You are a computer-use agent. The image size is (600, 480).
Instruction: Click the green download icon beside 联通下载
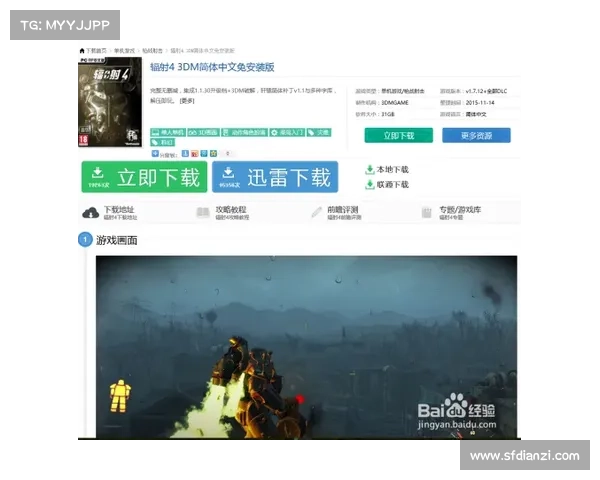(x=370, y=185)
